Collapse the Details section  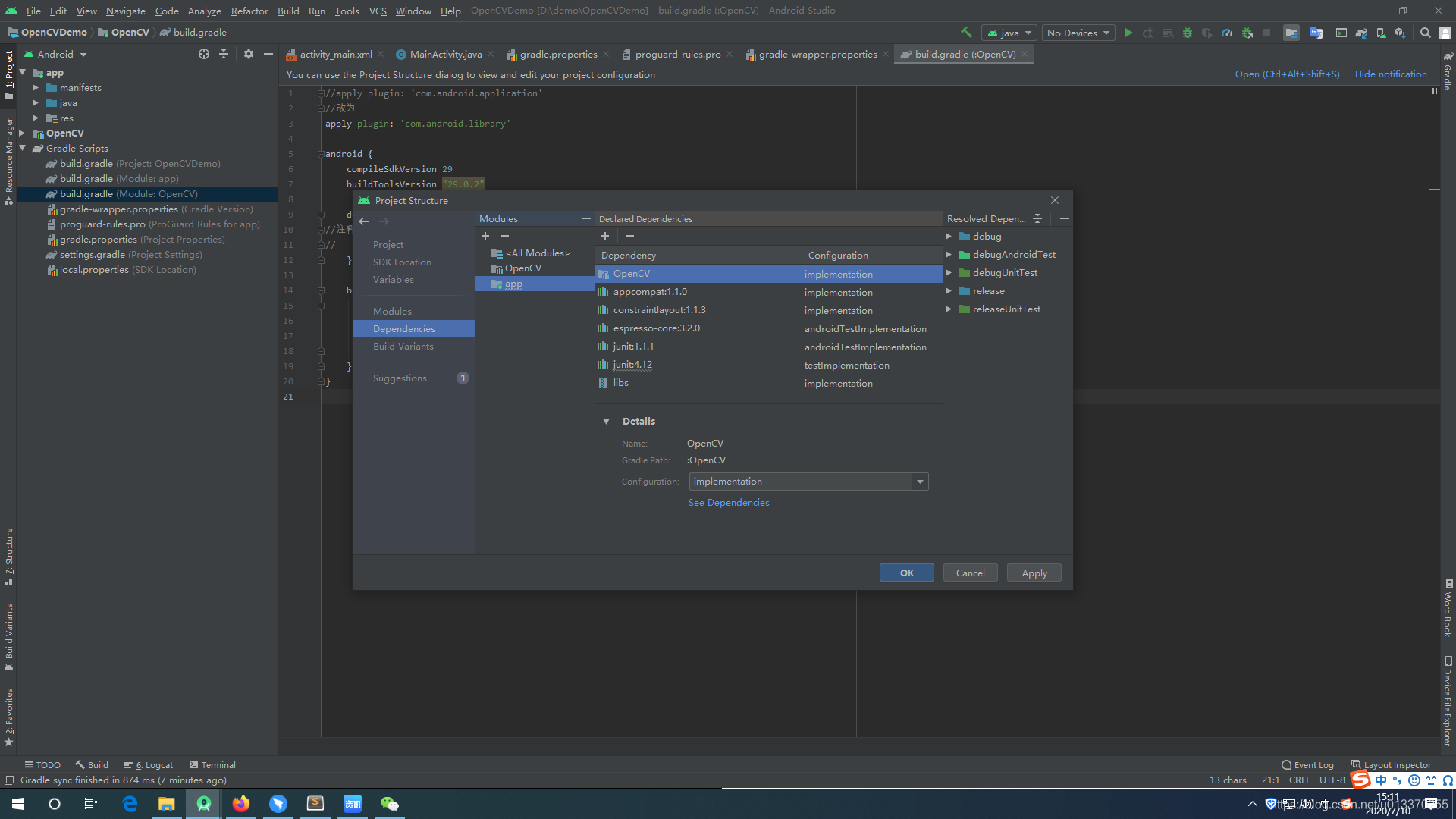[607, 422]
